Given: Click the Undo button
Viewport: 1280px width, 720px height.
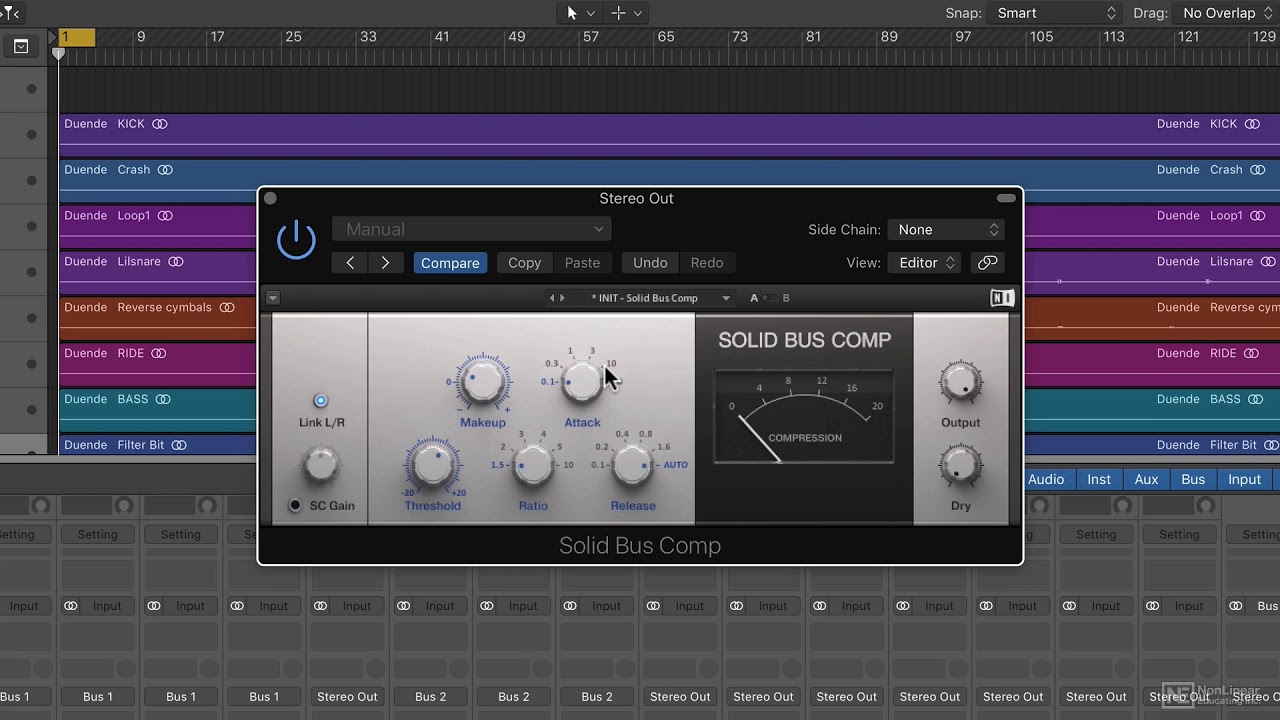Looking at the screenshot, I should [650, 263].
